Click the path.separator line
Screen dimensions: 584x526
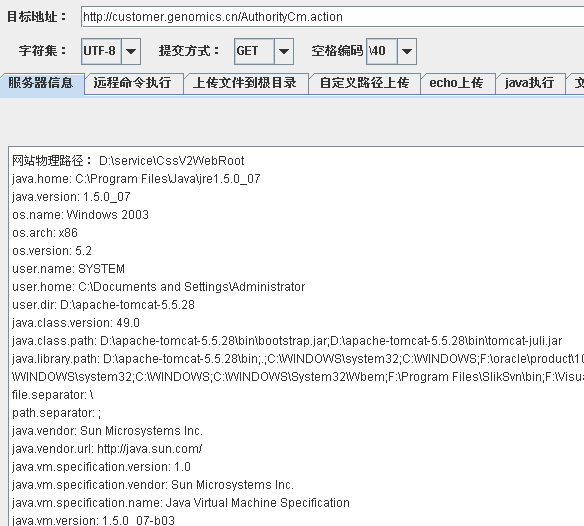pos(56,413)
